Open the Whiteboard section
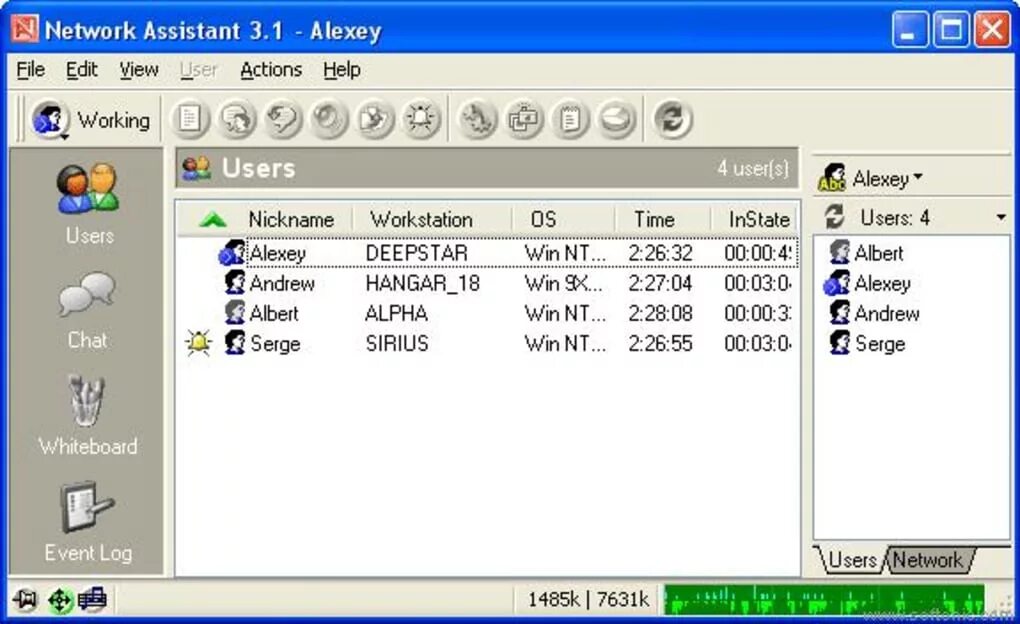This screenshot has width=1020, height=624. coord(87,415)
